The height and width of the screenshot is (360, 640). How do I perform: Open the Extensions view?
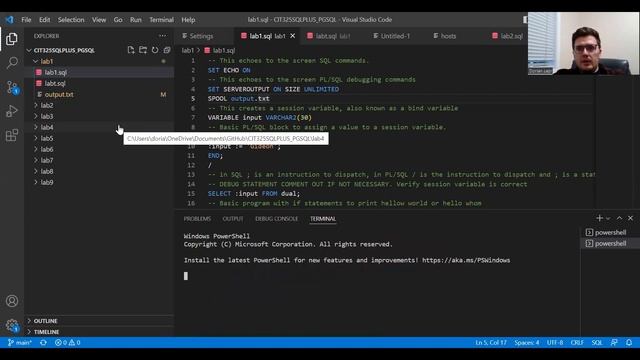point(12,135)
